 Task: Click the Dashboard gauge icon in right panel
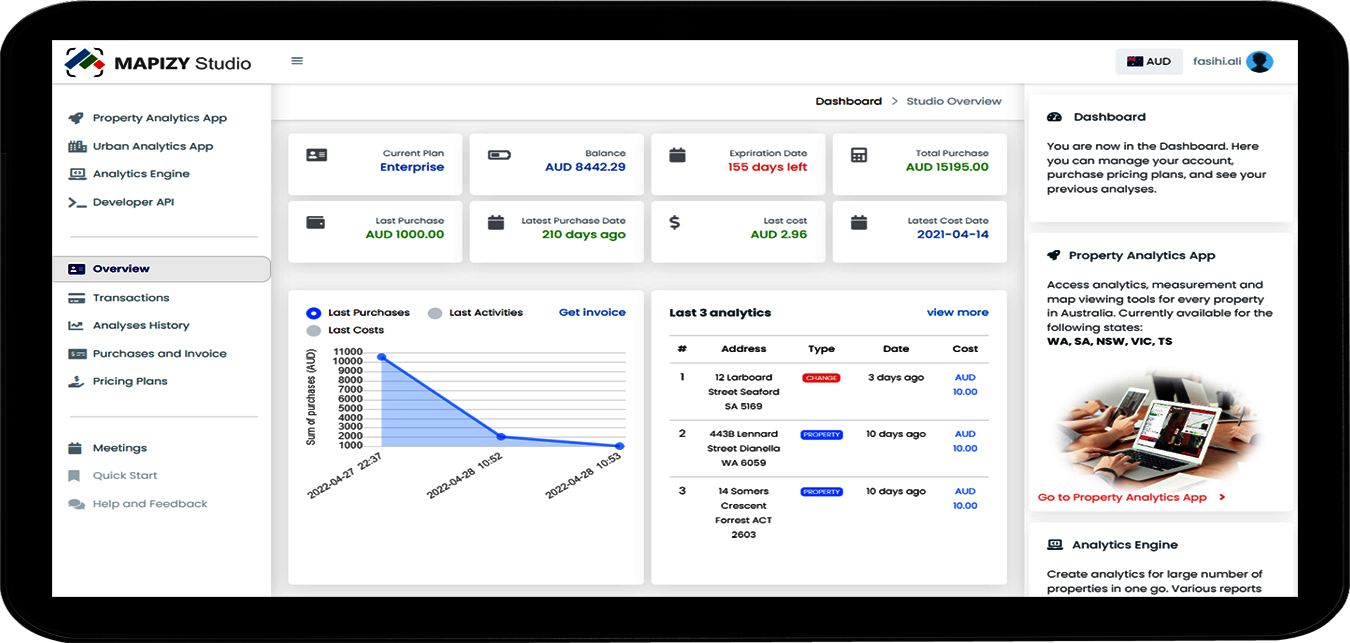click(1054, 117)
